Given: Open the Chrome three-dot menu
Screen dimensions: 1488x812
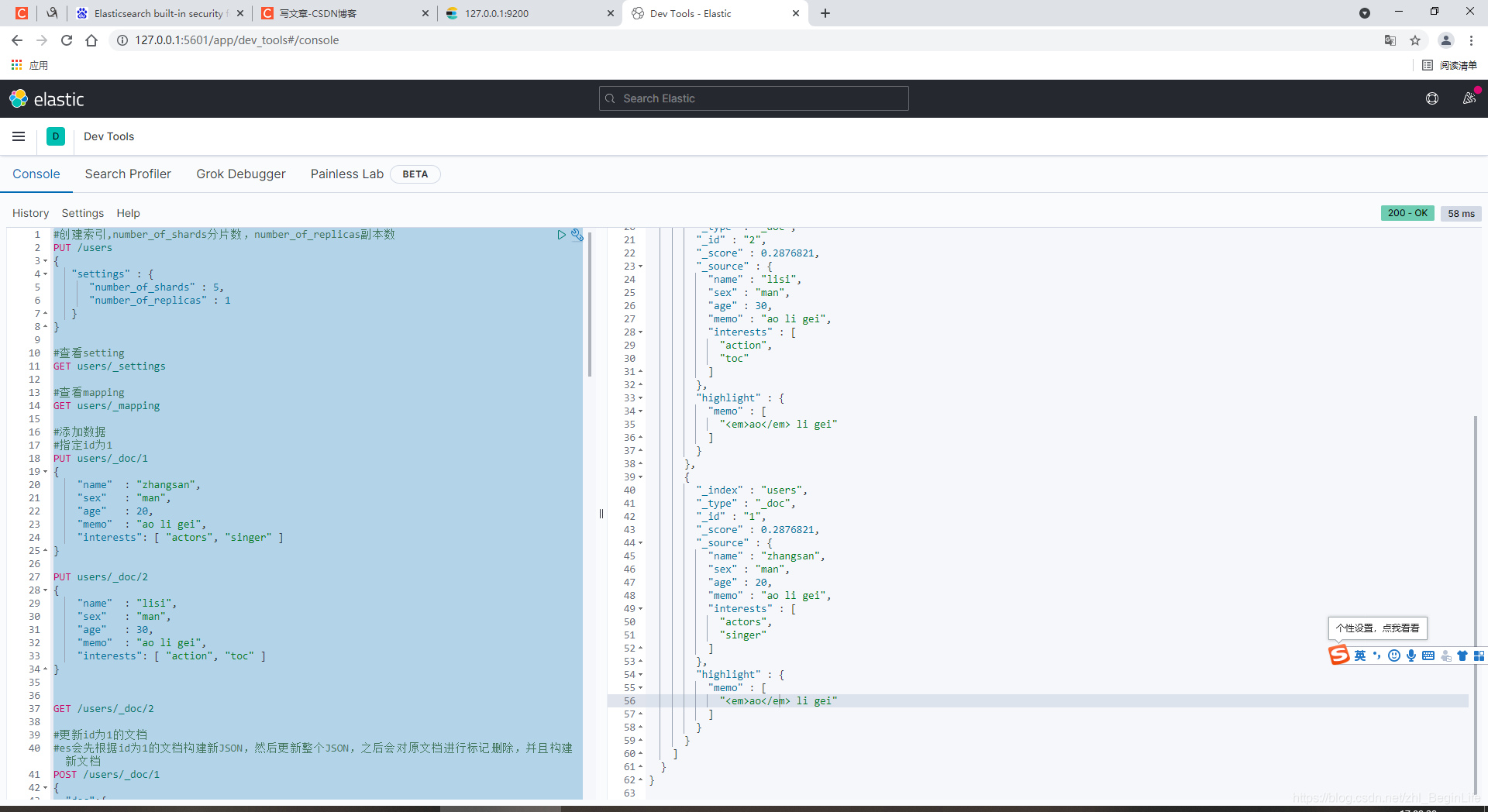Looking at the screenshot, I should [x=1471, y=40].
